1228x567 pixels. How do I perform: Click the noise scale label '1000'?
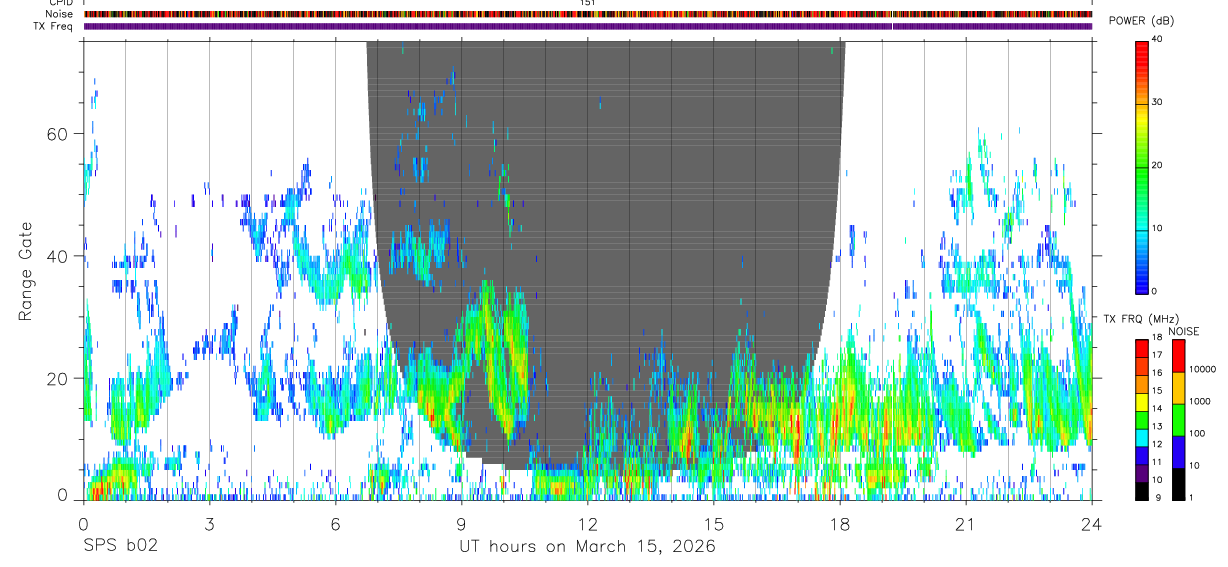click(1200, 401)
